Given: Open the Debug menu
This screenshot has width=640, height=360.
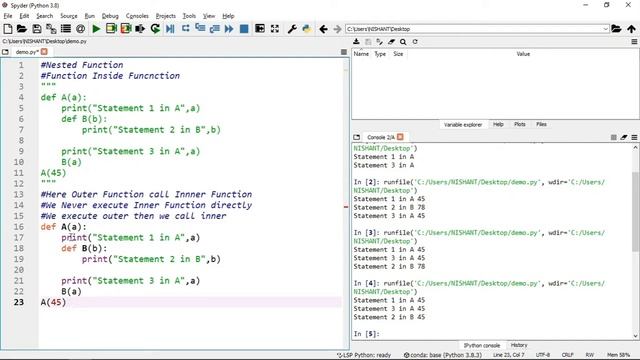Looking at the screenshot, I should [110, 16].
